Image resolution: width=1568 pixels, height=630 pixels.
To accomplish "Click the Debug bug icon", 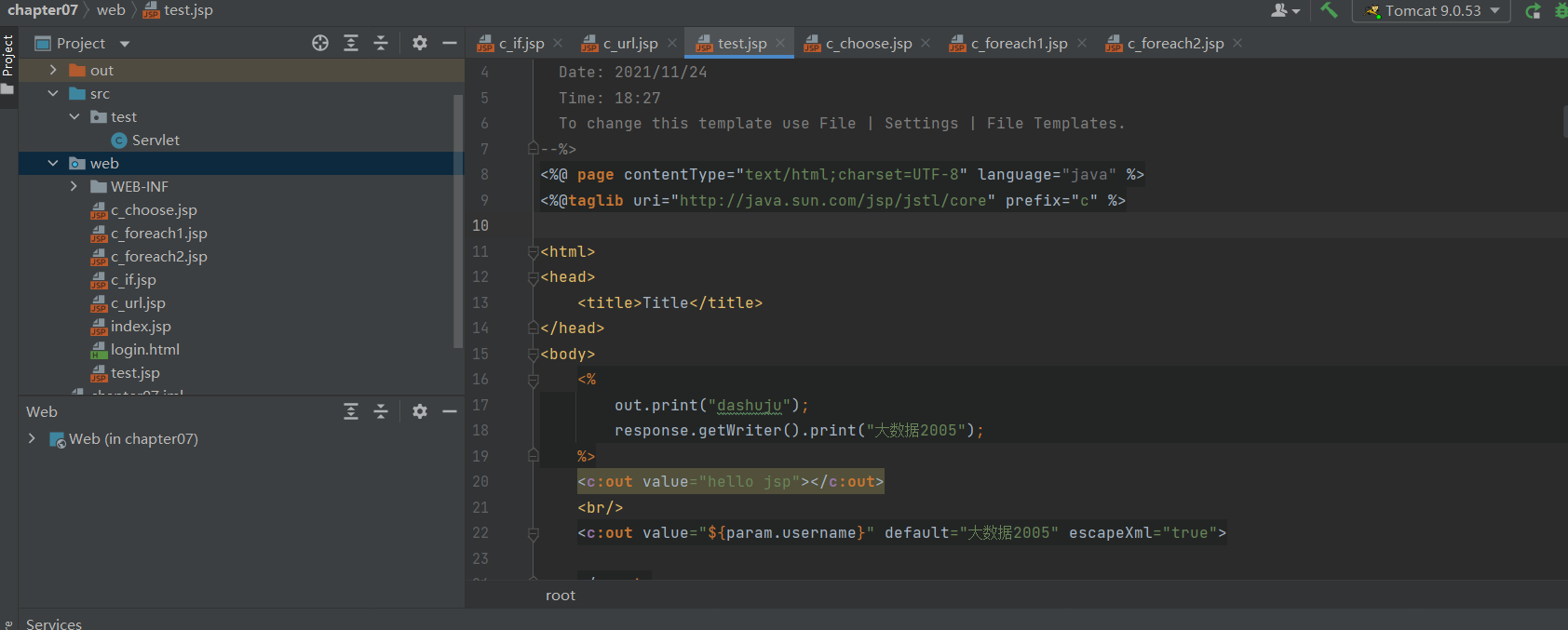I will (1561, 11).
